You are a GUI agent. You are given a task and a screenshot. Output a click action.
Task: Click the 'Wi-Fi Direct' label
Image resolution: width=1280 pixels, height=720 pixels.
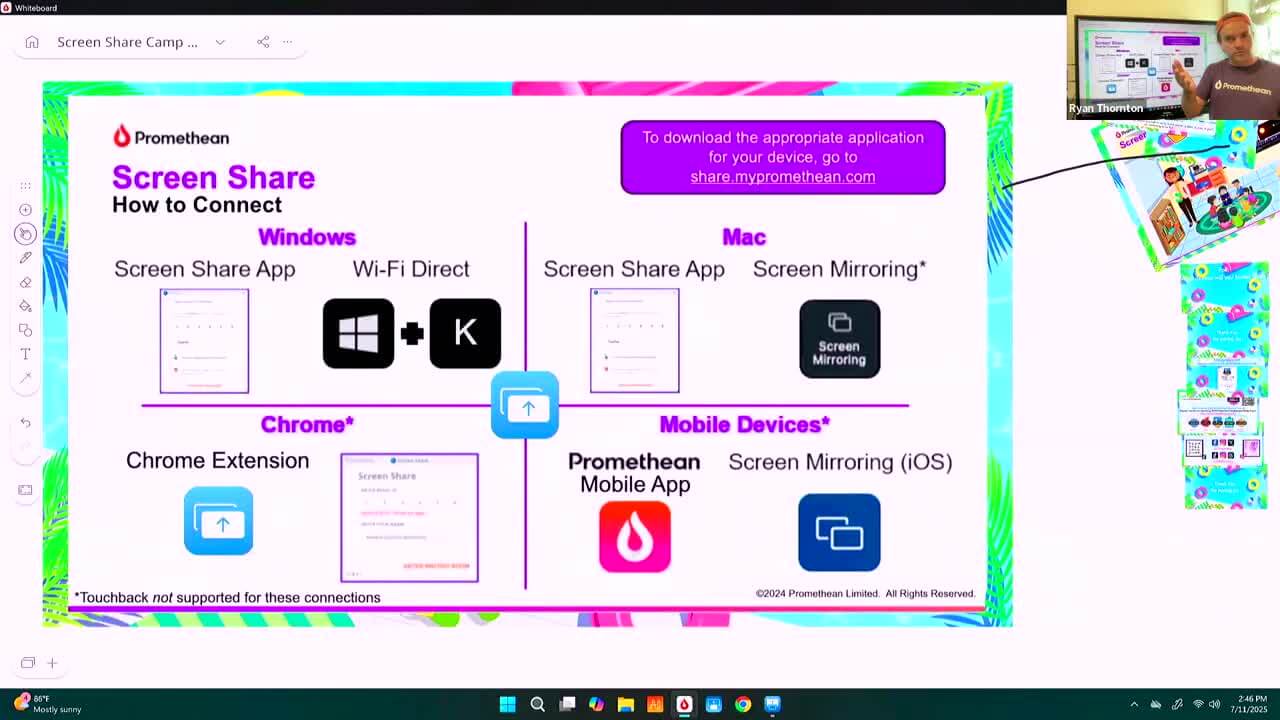411,269
